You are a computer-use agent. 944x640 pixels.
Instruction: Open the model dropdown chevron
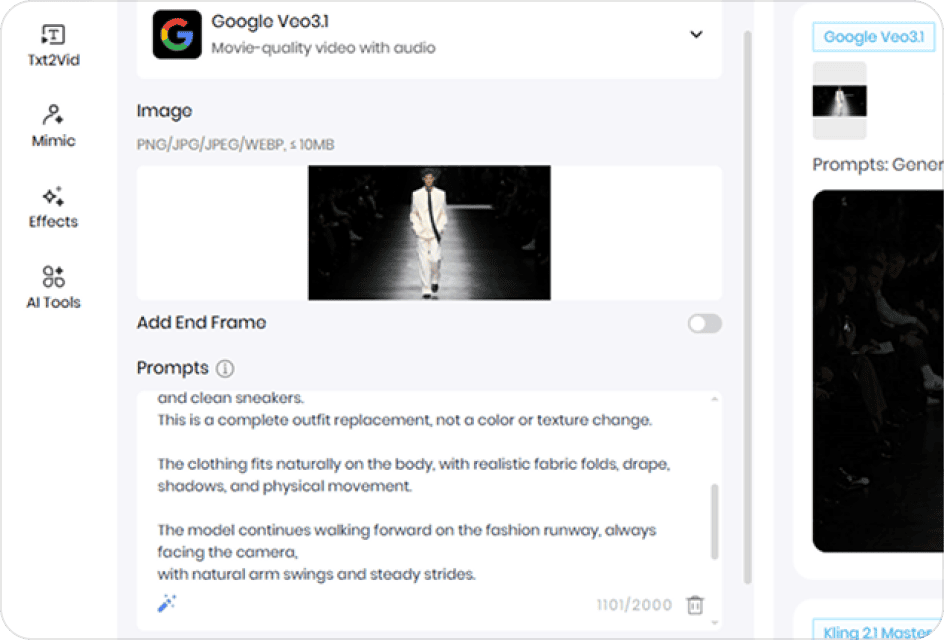click(x=697, y=32)
